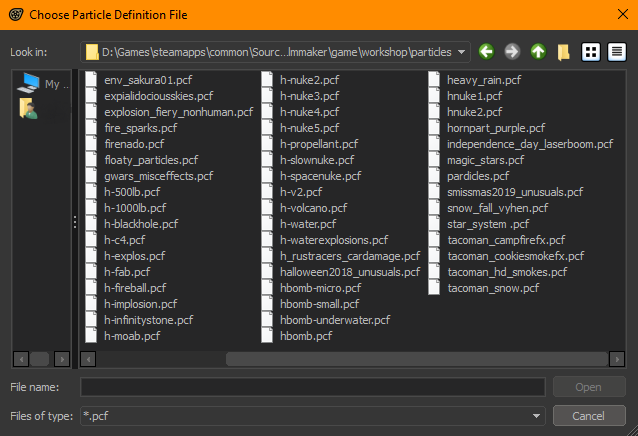Screen dimensions: 638x436
Task: Select the file icon of pardicles.pcf
Action: pos(435,176)
